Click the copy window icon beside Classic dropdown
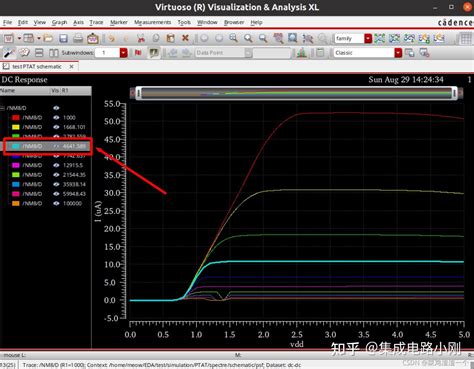This screenshot has height=369, width=474. pyautogui.click(x=409, y=53)
